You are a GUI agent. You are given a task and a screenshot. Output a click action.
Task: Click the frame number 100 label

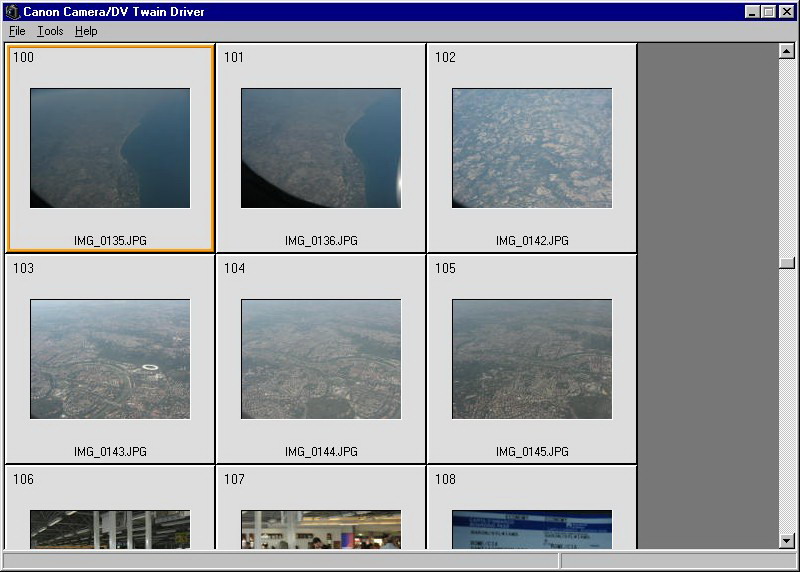23,57
